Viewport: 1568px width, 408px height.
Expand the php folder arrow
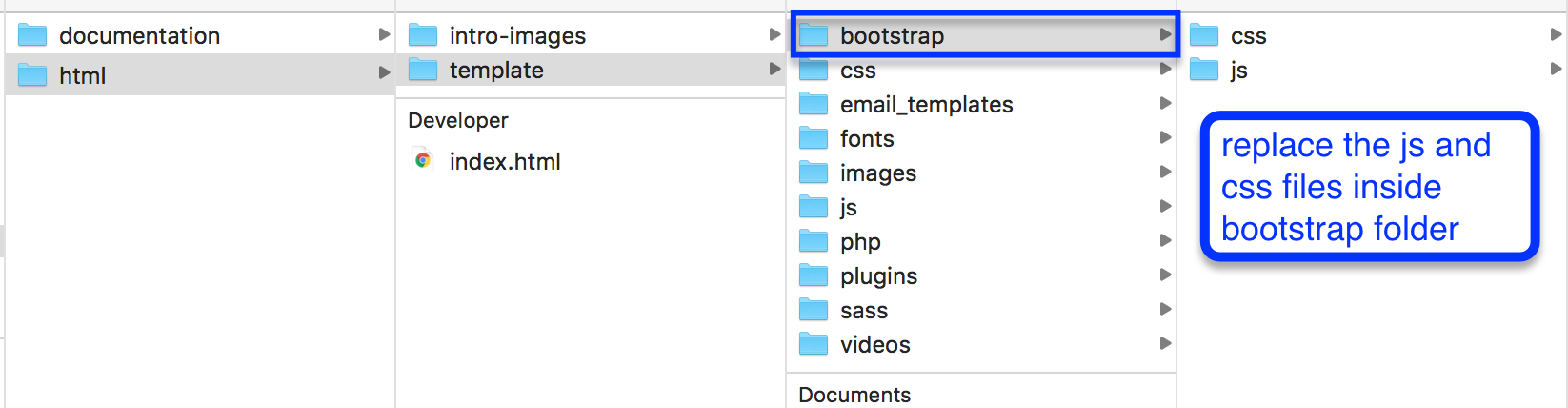(1165, 241)
